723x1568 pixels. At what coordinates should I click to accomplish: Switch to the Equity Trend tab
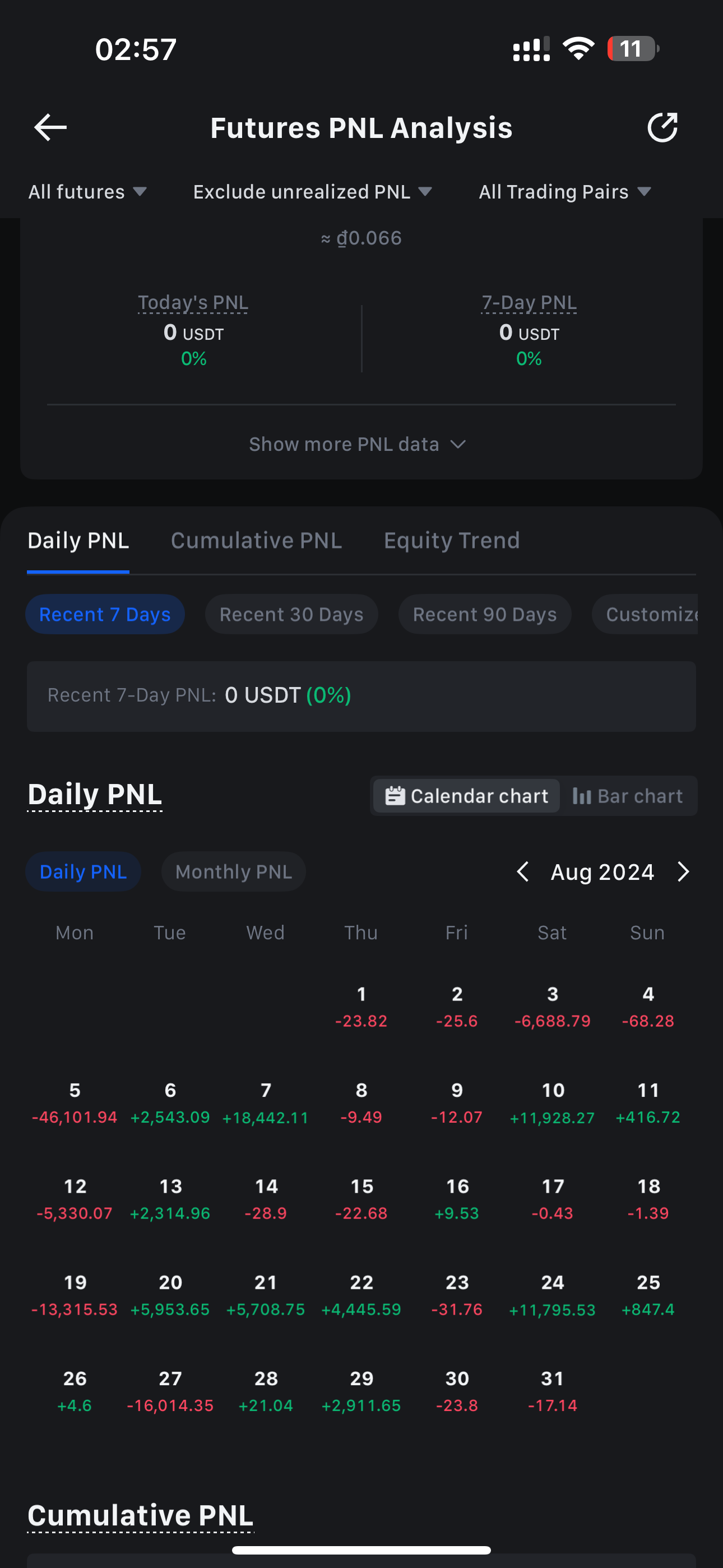[x=452, y=541]
